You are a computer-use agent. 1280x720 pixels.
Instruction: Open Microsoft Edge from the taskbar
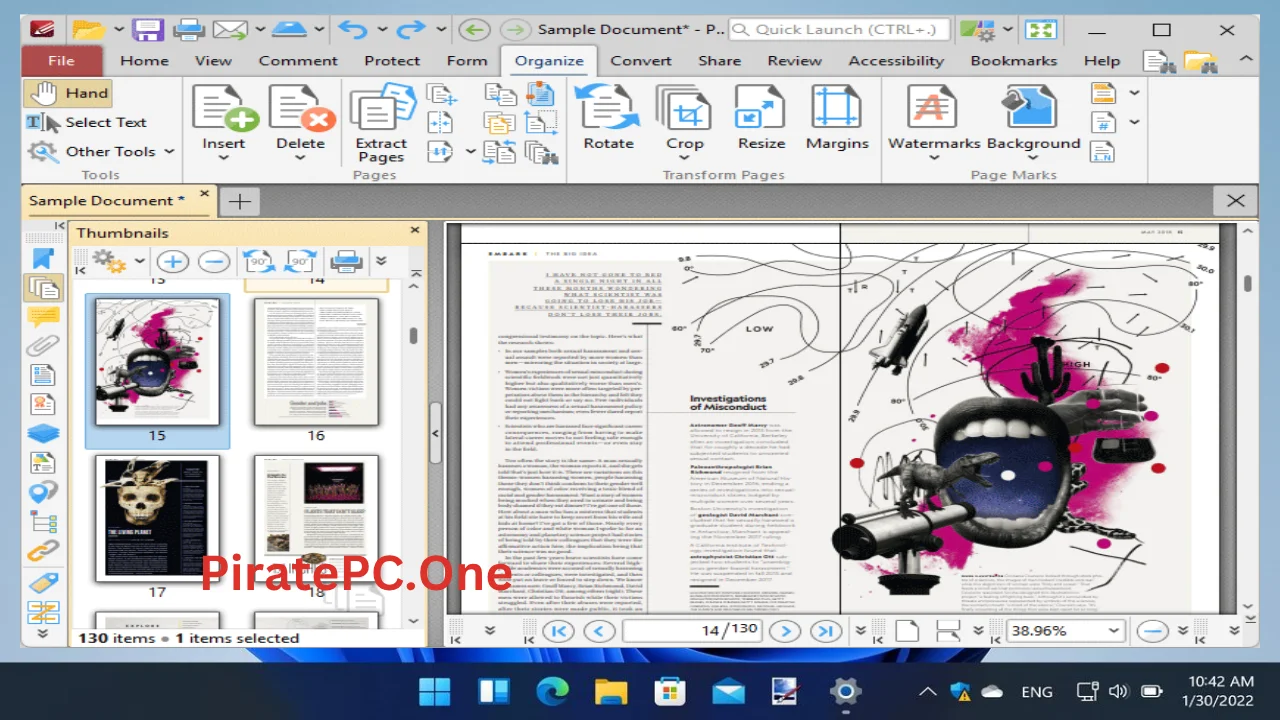pos(552,691)
